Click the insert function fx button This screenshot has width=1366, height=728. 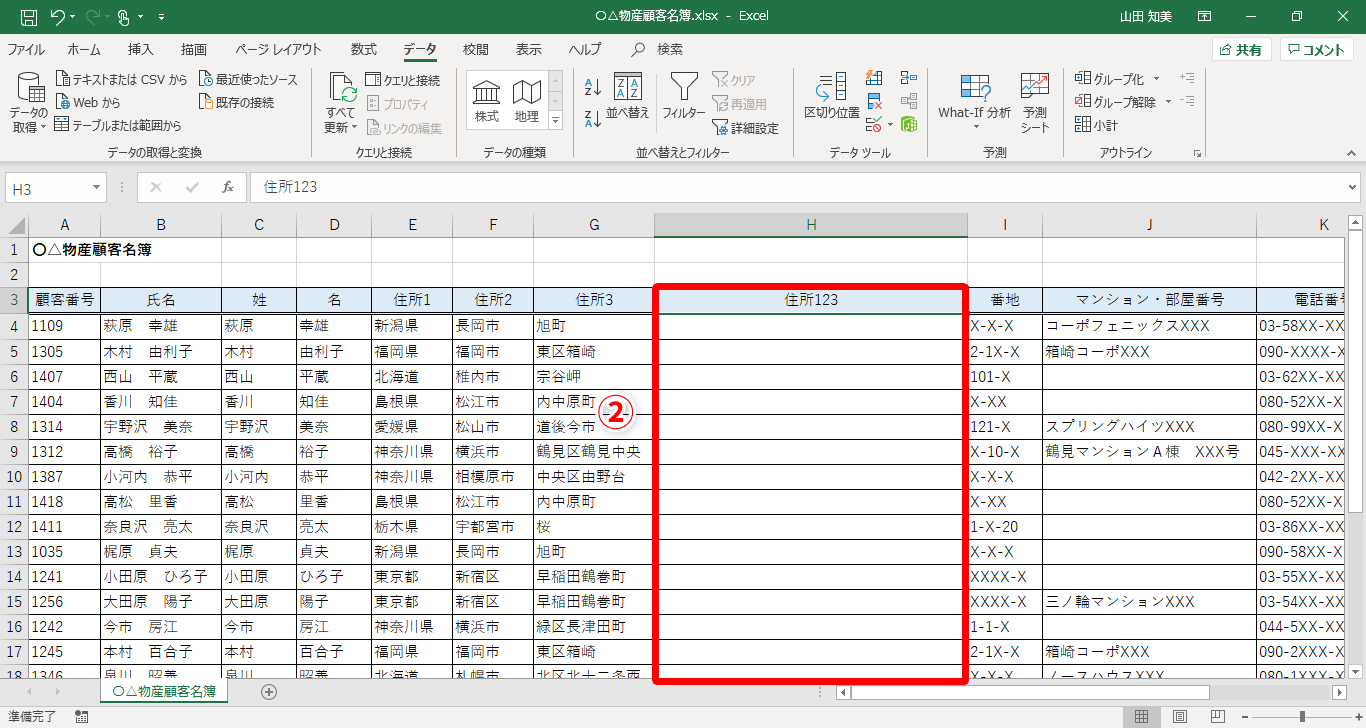click(x=228, y=187)
